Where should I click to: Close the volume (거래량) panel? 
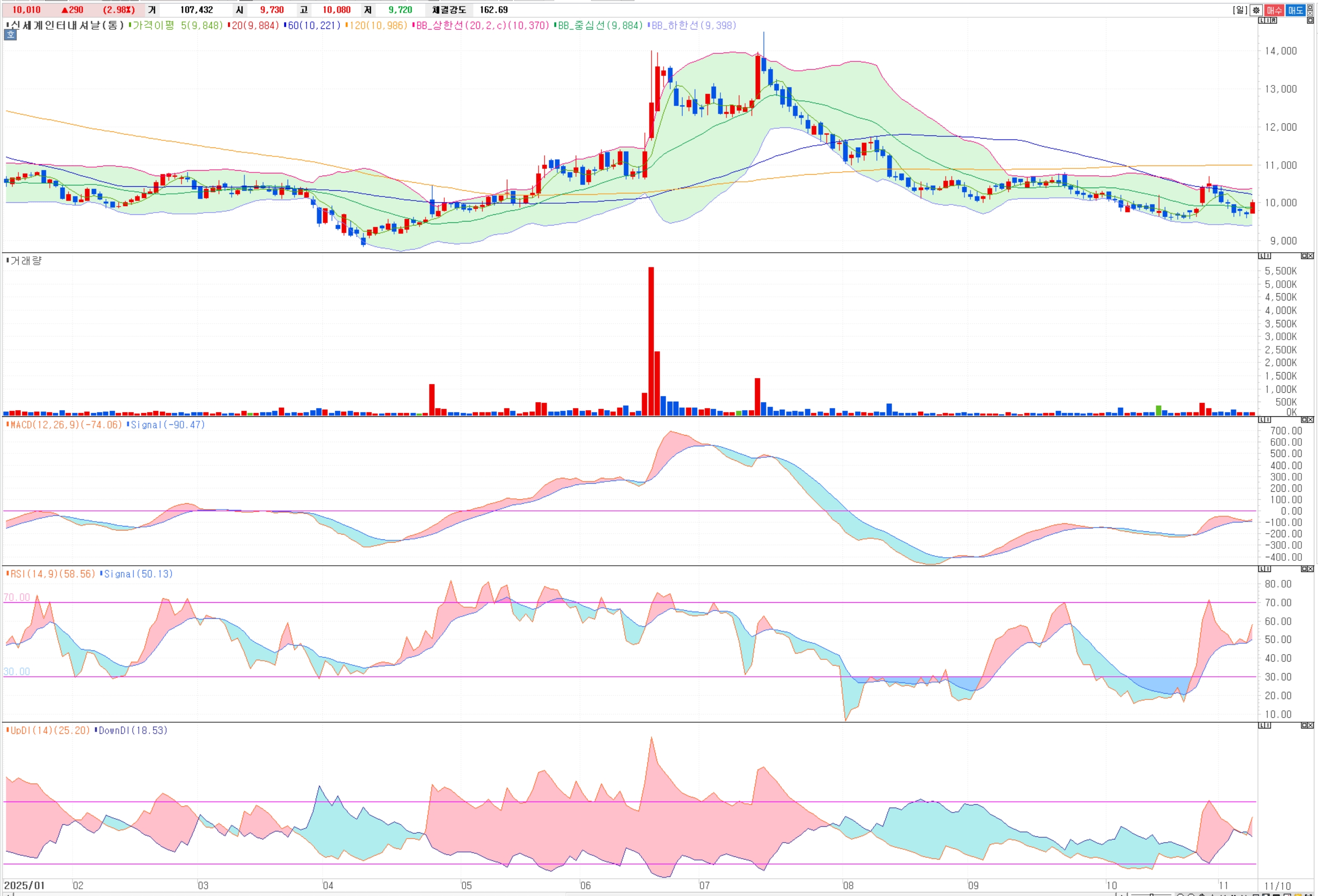click(x=1310, y=256)
